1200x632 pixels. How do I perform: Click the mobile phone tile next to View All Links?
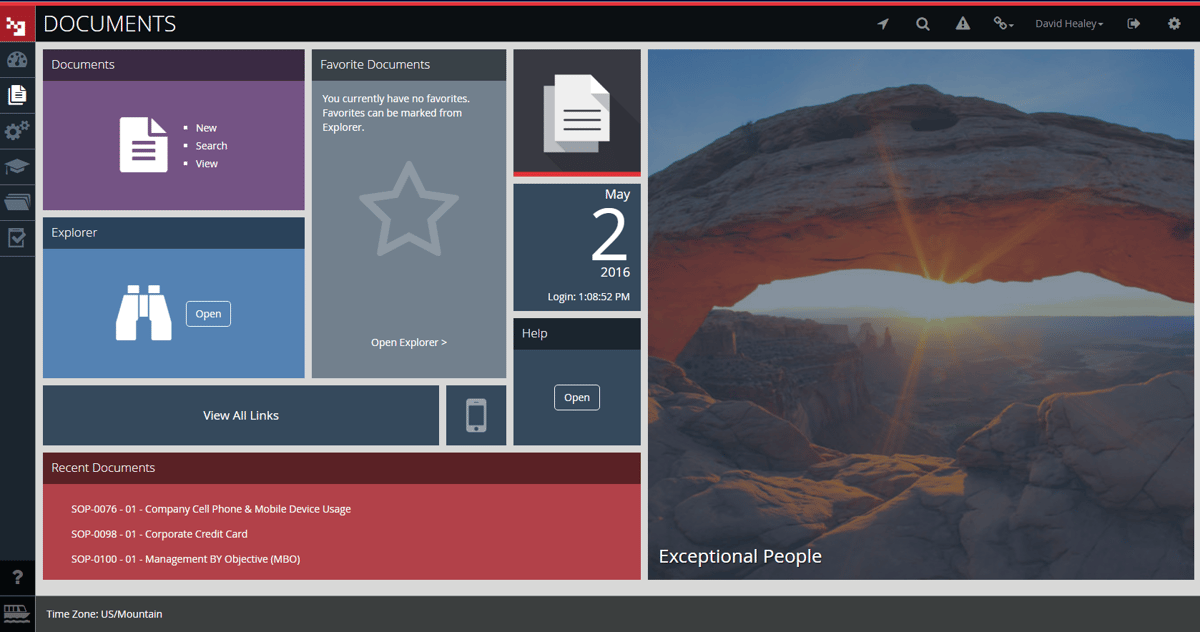coord(475,415)
